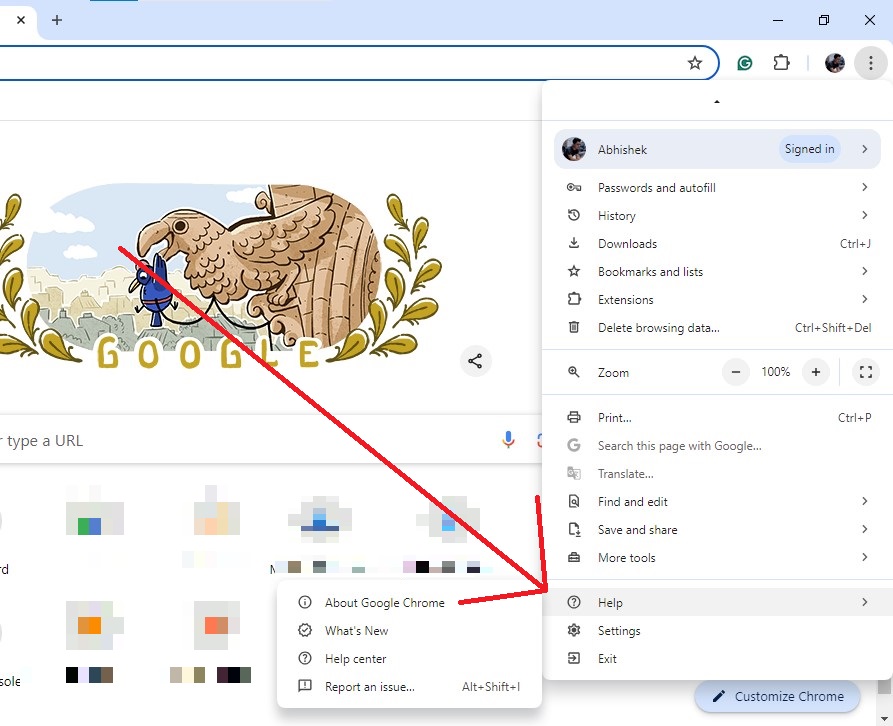The image size is (893, 726).
Task: Expand chevron beside Find and edit
Action: click(865, 501)
